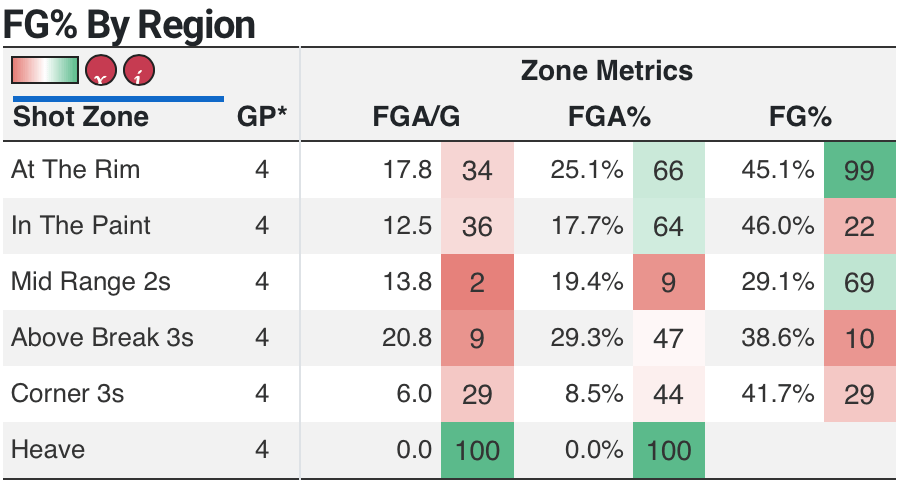Click Heave FGA% percentile cell 100
This screenshot has height=480, width=902.
click(x=668, y=450)
